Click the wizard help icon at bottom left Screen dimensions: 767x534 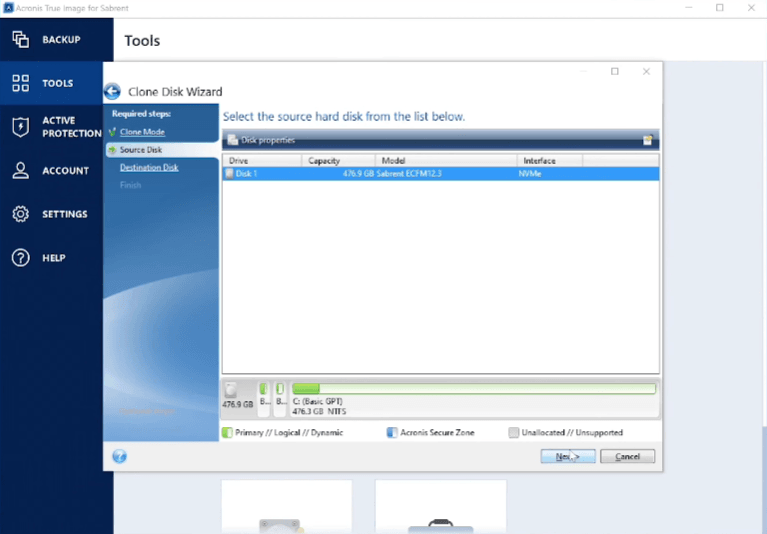coord(119,456)
